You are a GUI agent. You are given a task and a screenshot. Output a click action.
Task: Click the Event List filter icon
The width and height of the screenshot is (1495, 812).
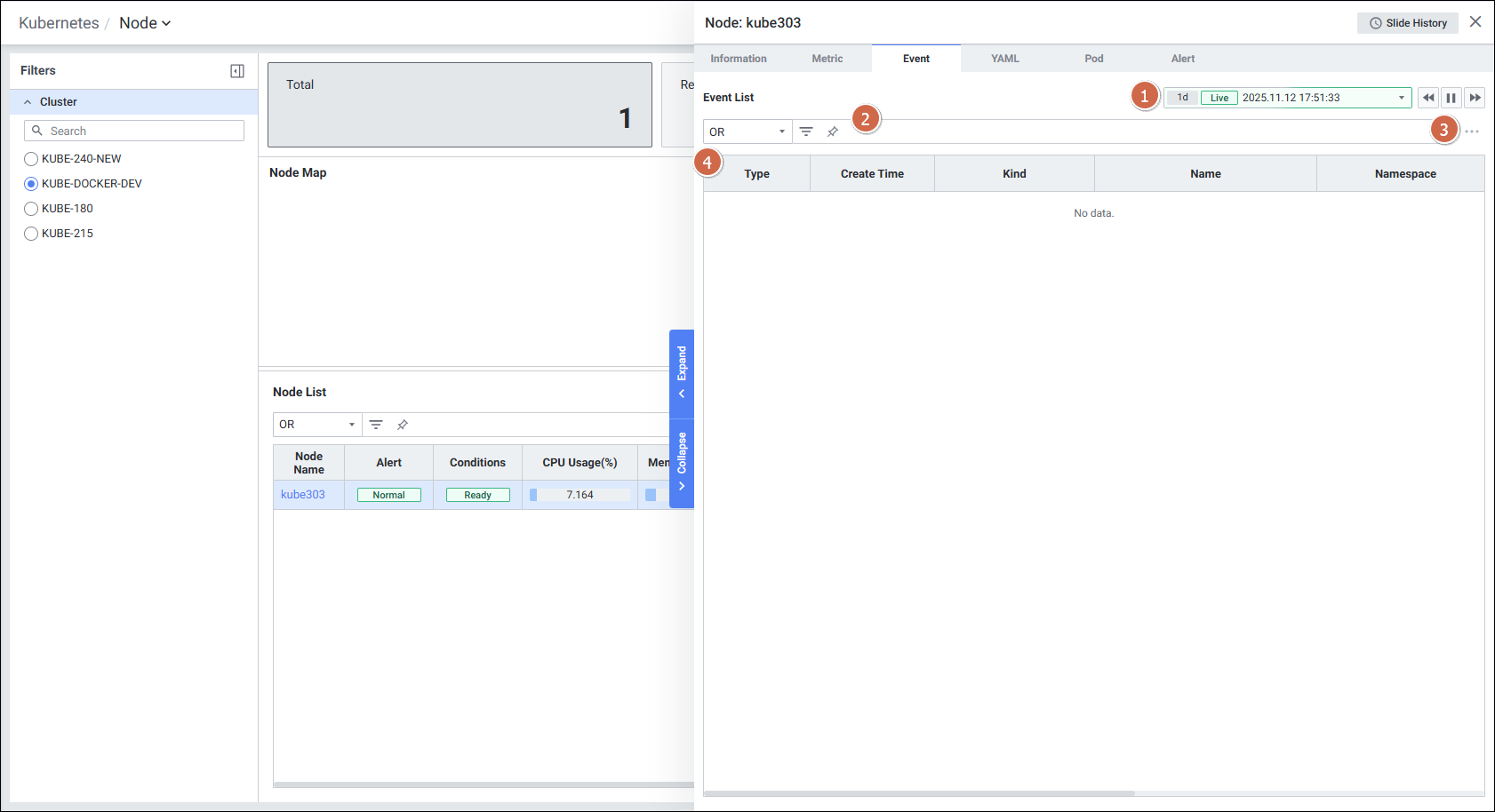[x=806, y=131]
